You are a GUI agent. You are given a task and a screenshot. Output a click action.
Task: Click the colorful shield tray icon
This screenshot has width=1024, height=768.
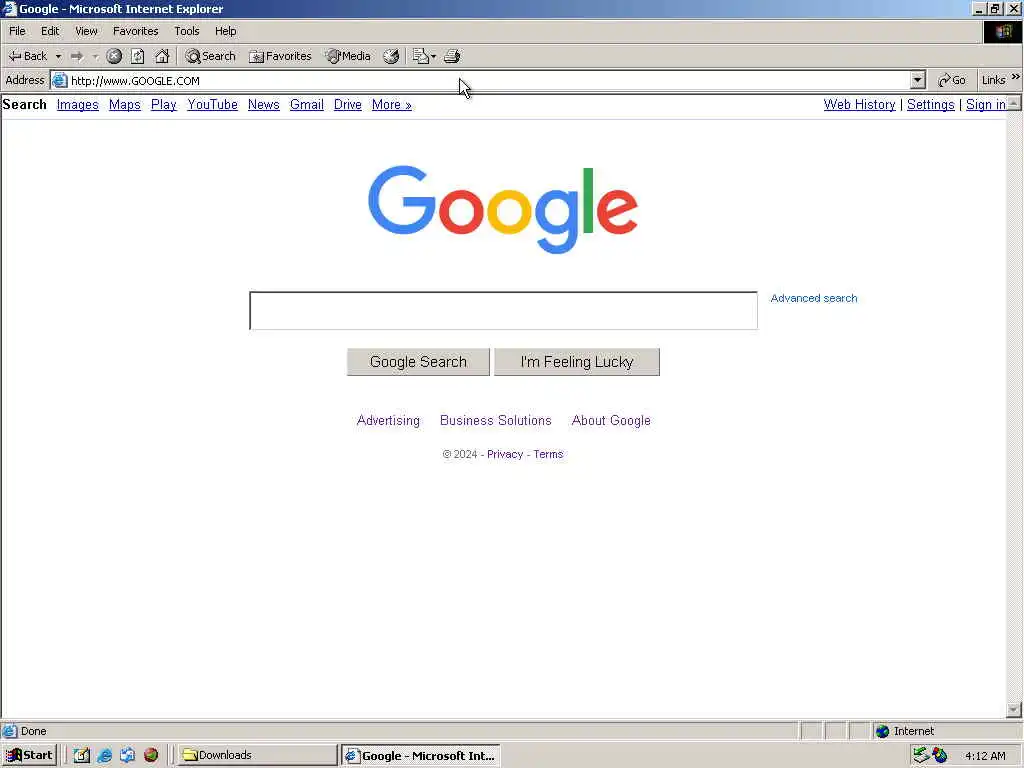pyautogui.click(x=940, y=756)
